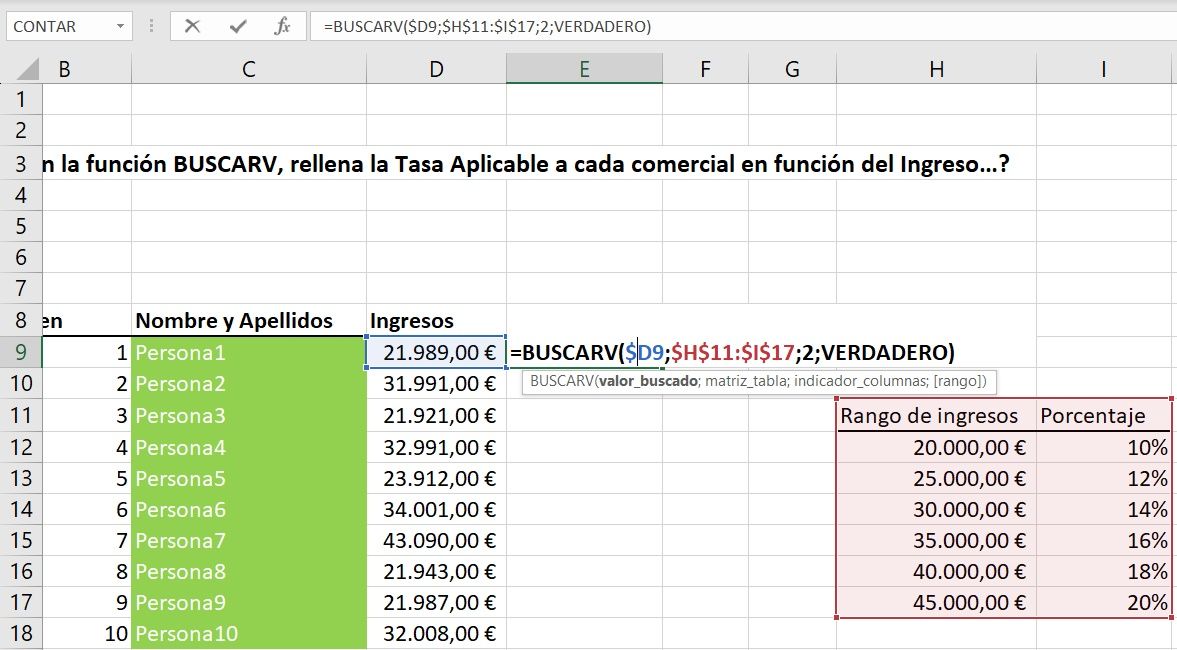Image resolution: width=1177 pixels, height=650 pixels.
Task: Select row 11 header
Action: 20,415
